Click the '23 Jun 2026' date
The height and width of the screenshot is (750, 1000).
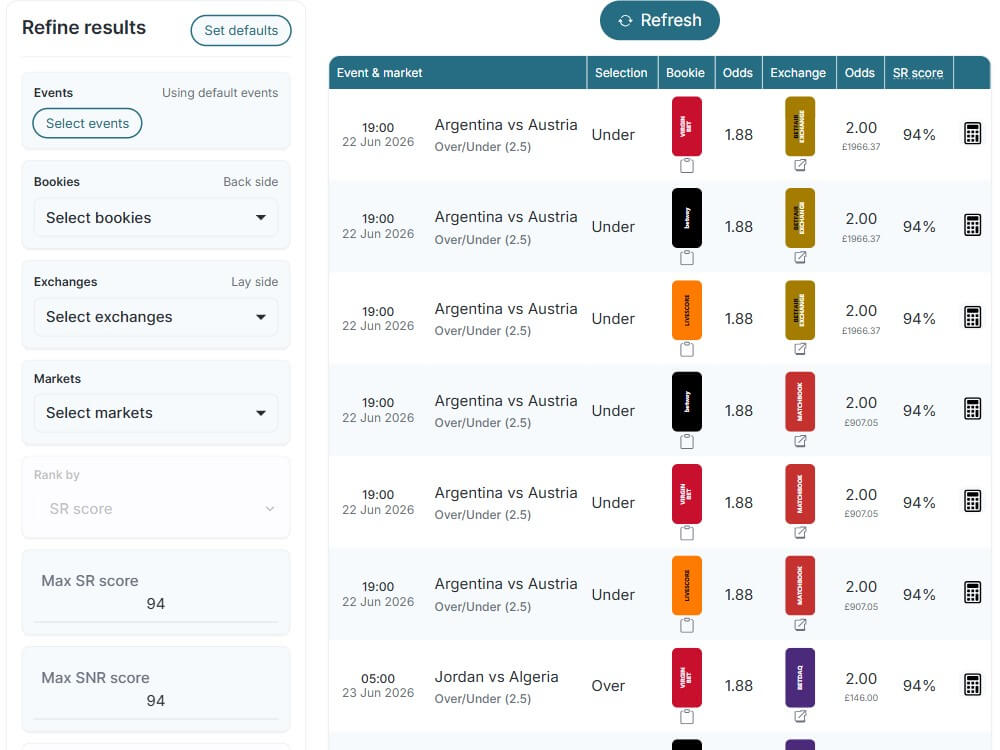pos(378,693)
